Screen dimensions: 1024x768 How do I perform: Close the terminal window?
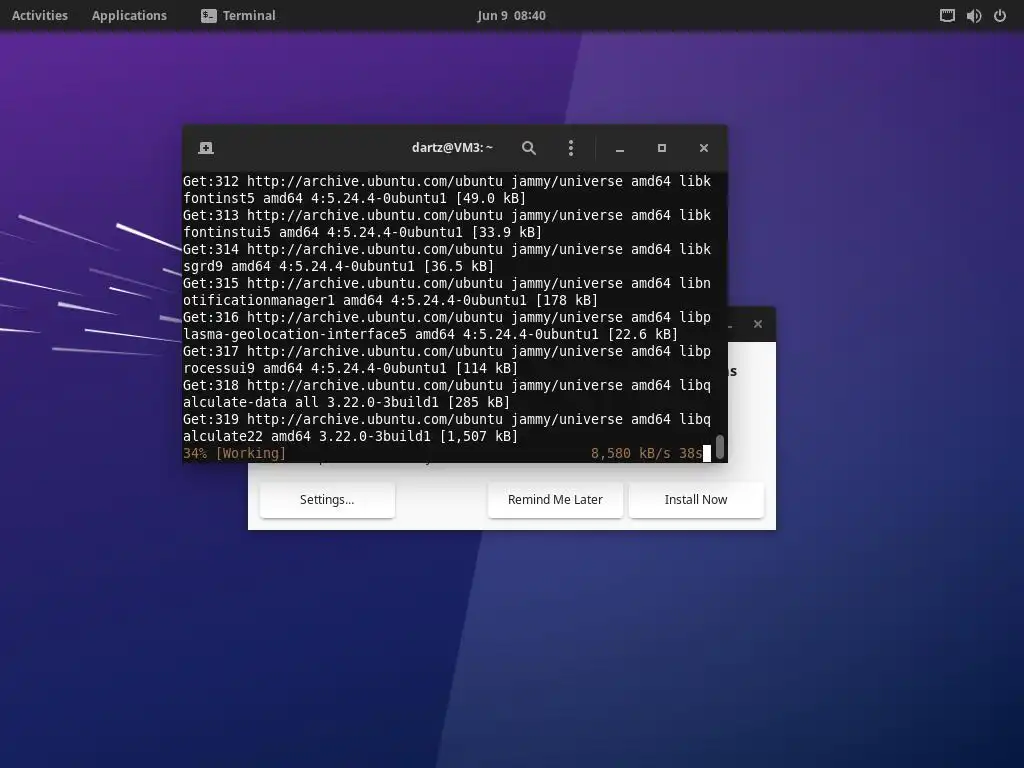click(703, 148)
